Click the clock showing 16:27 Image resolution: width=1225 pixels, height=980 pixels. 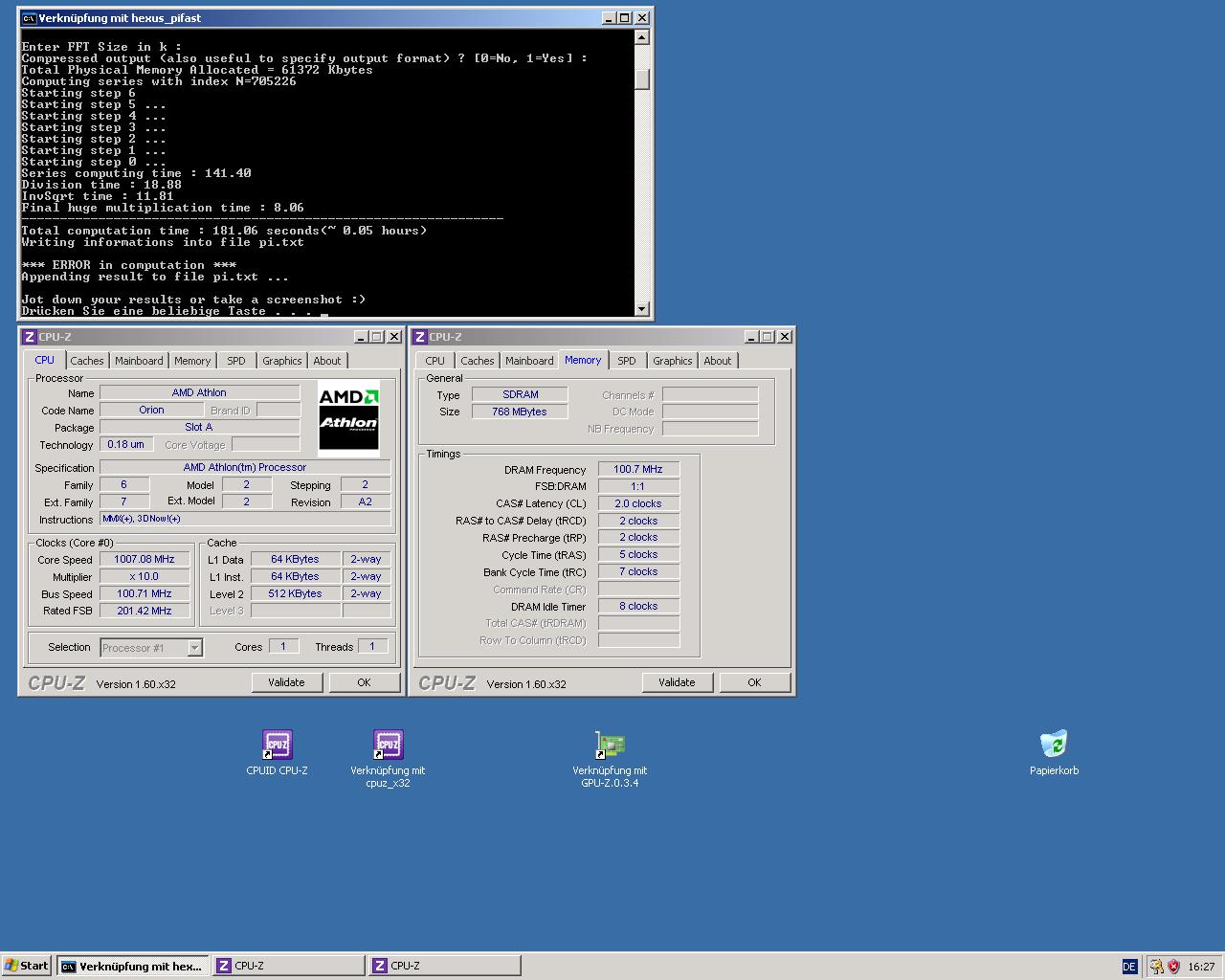(1201, 967)
